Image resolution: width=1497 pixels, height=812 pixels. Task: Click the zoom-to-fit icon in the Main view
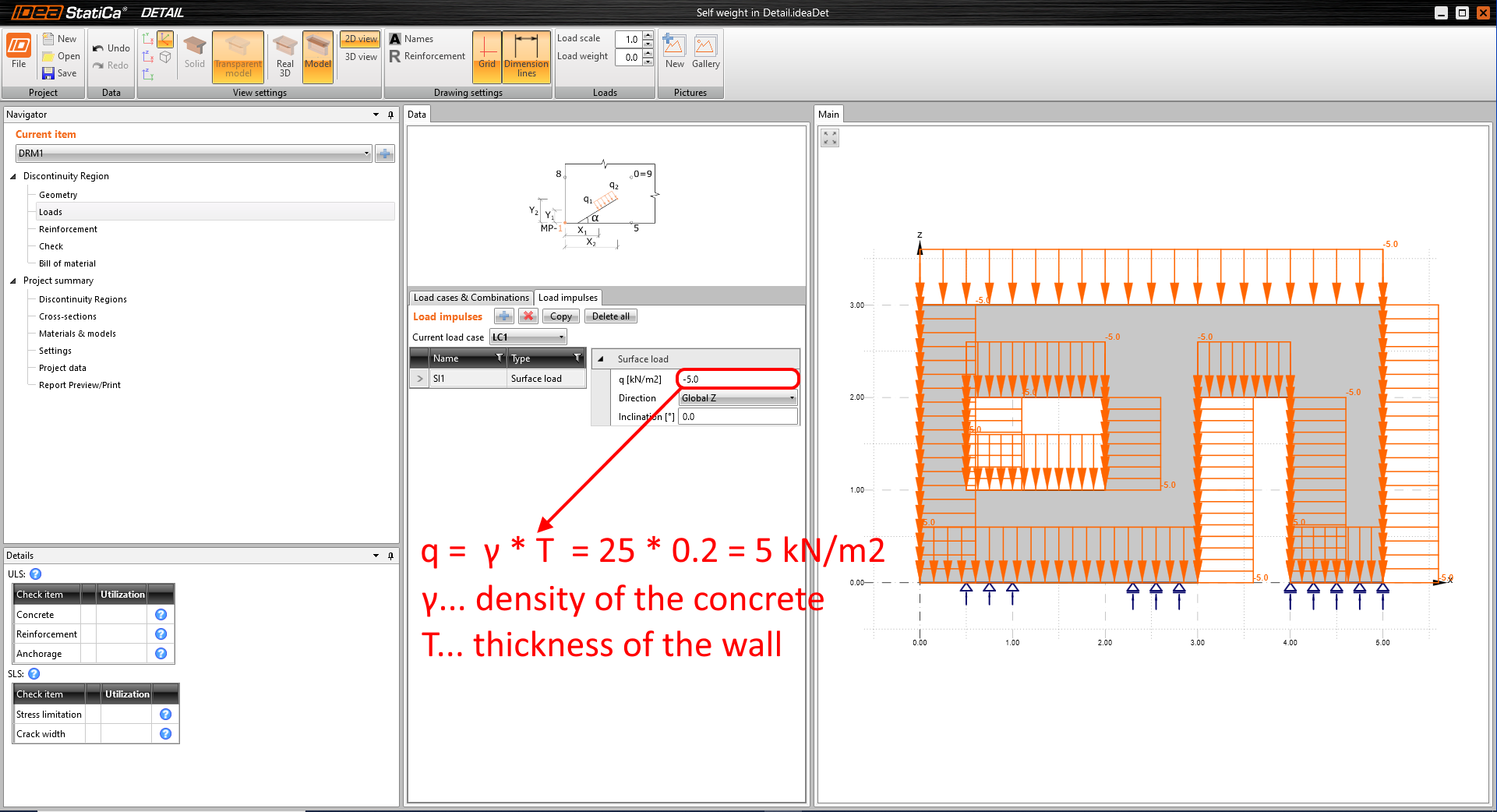[830, 139]
